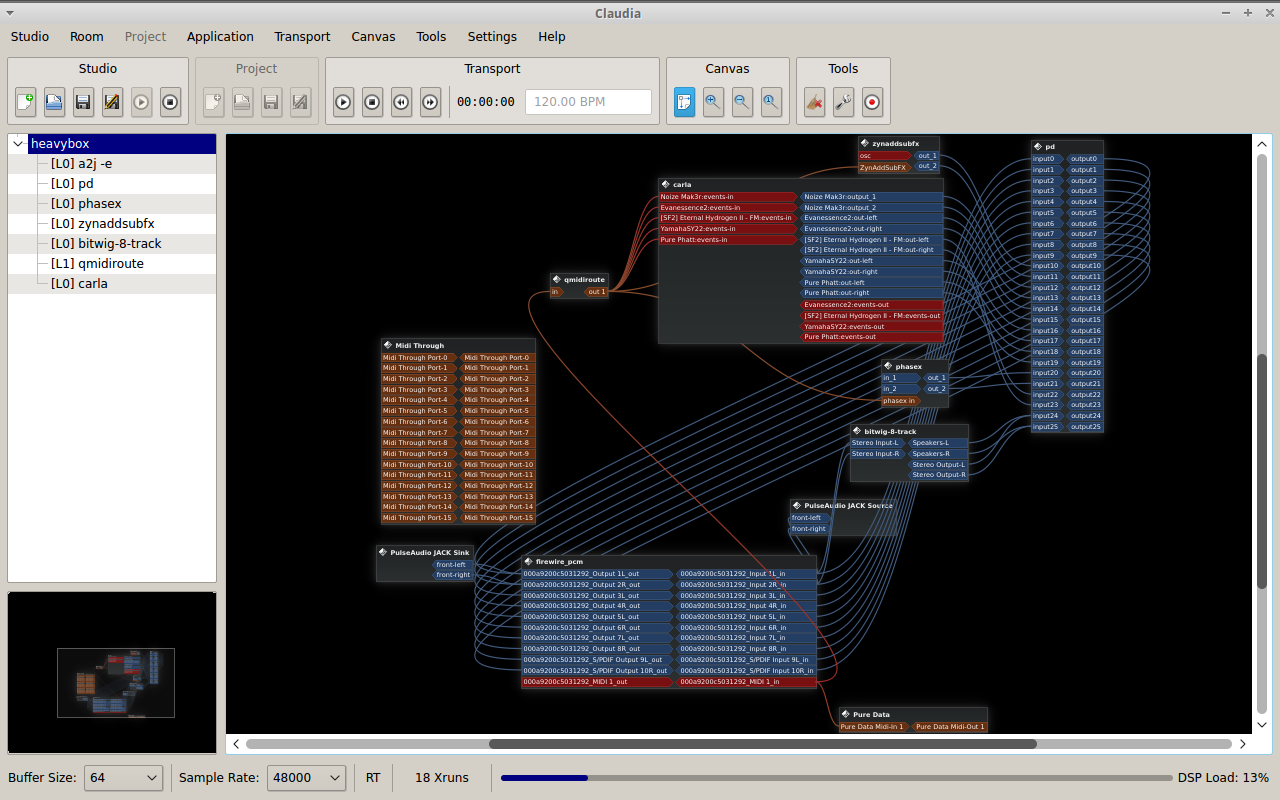
Task: Click 'Speakers-L' port on bitwig-8-track
Action: click(936, 443)
